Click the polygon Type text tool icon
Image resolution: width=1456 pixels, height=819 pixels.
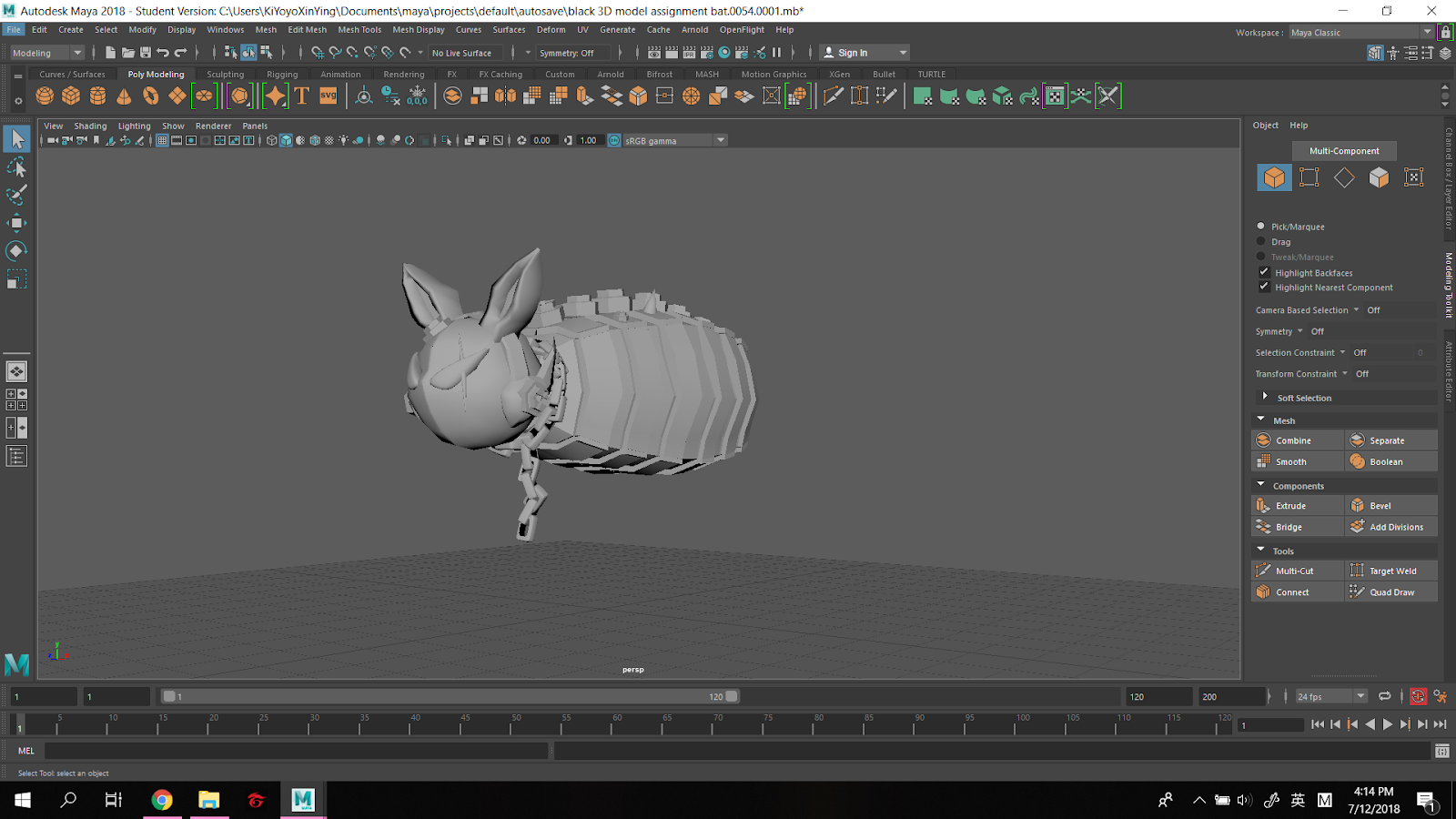[301, 96]
